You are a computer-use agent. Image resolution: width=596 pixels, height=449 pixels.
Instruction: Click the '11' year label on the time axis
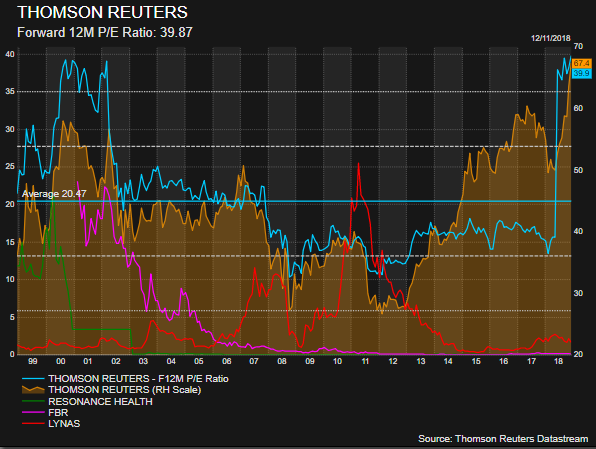pos(365,361)
